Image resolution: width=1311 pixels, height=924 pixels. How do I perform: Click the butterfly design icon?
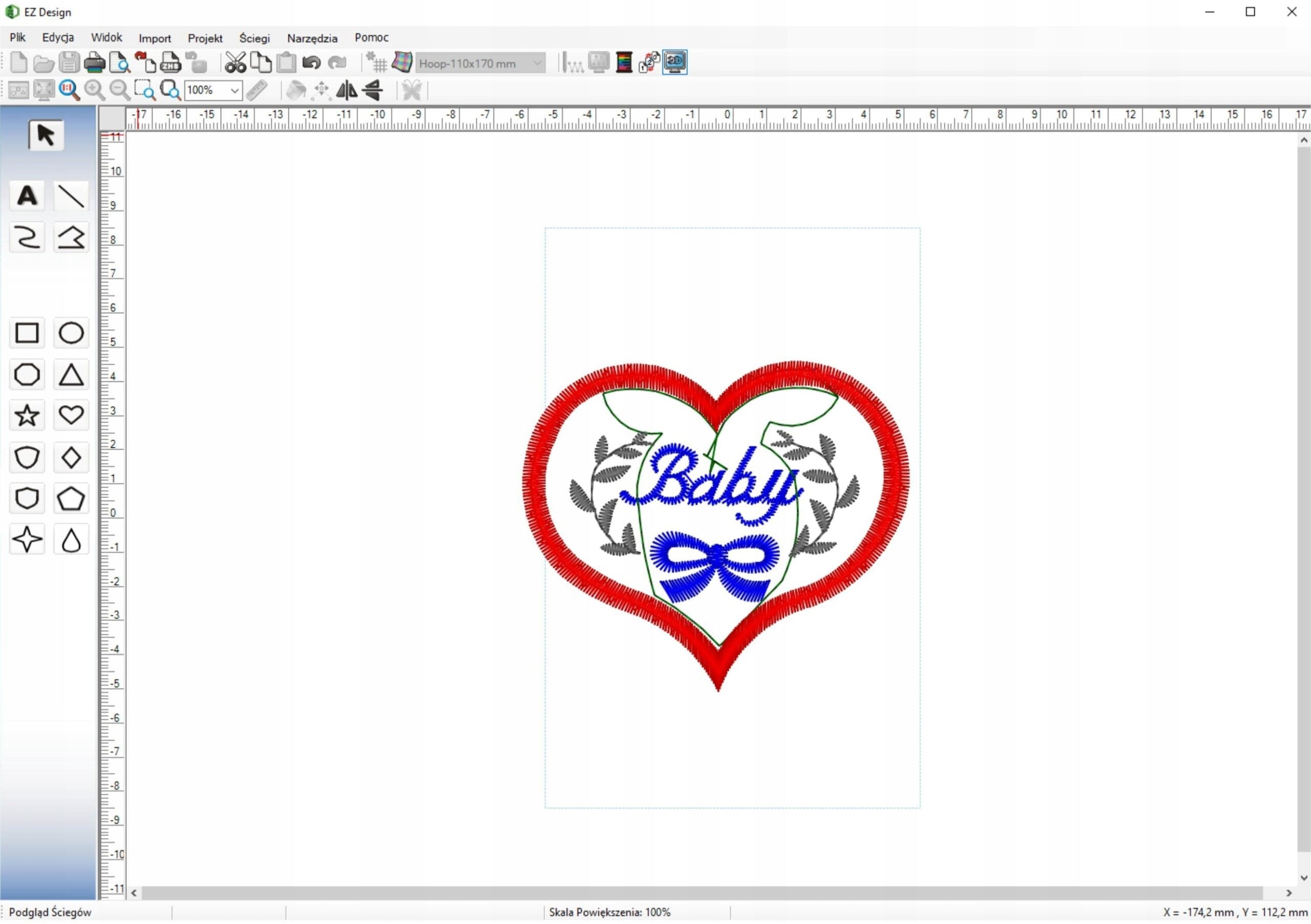[412, 90]
